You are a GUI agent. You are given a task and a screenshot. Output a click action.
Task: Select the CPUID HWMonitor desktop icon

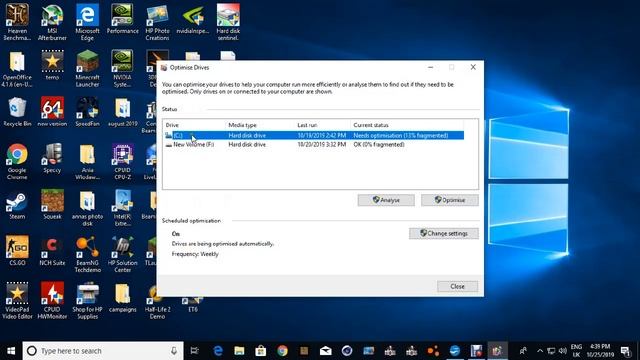click(x=52, y=301)
